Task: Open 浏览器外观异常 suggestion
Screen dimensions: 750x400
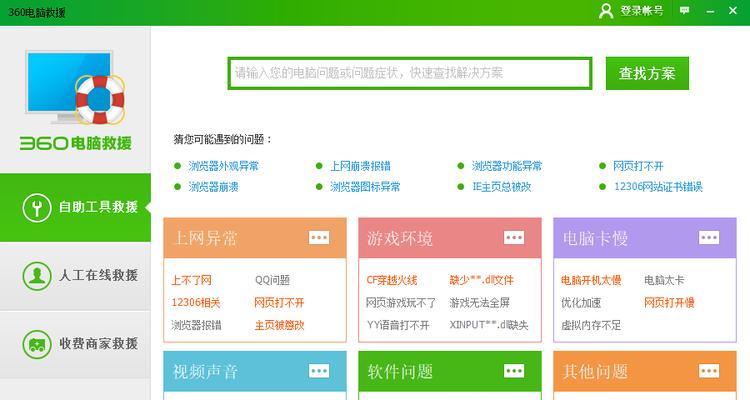Action: (223, 166)
